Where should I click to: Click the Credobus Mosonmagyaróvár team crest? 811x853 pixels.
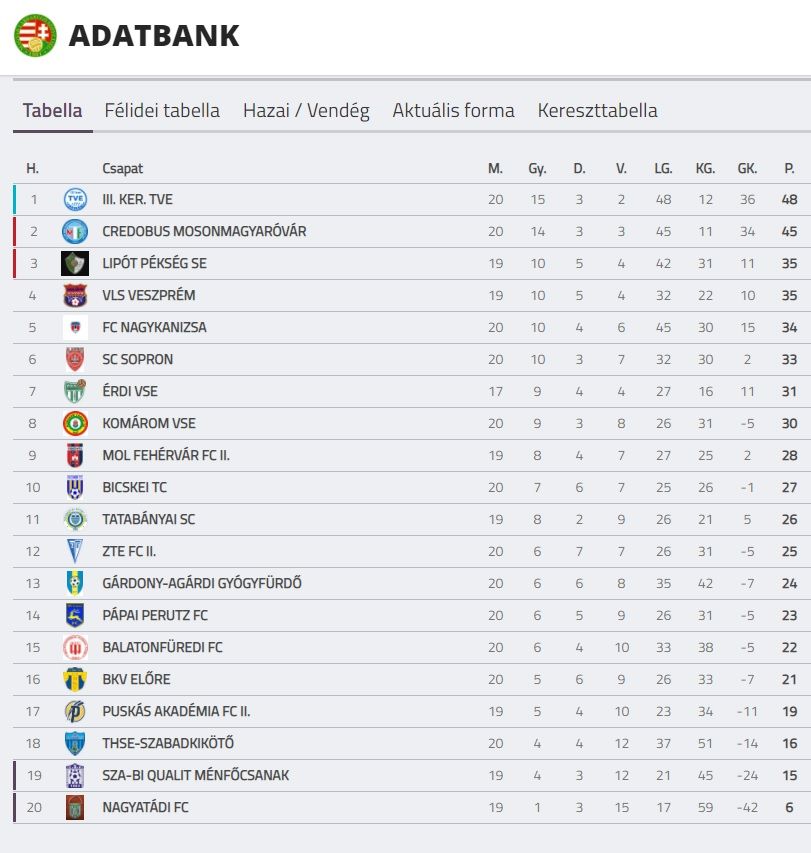point(75,231)
